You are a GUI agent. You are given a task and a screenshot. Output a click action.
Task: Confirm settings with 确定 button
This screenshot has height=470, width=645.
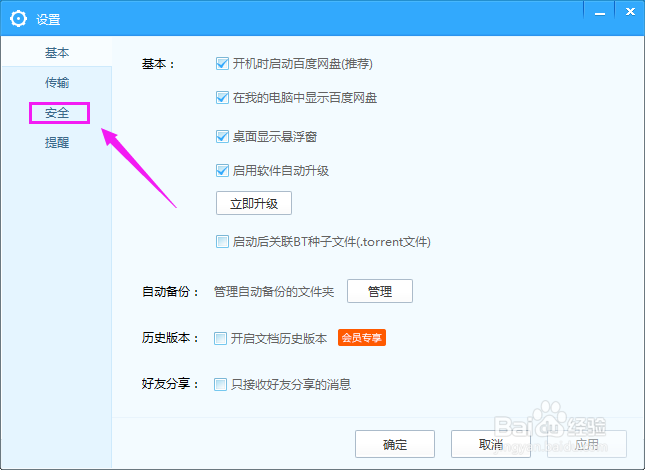point(395,444)
